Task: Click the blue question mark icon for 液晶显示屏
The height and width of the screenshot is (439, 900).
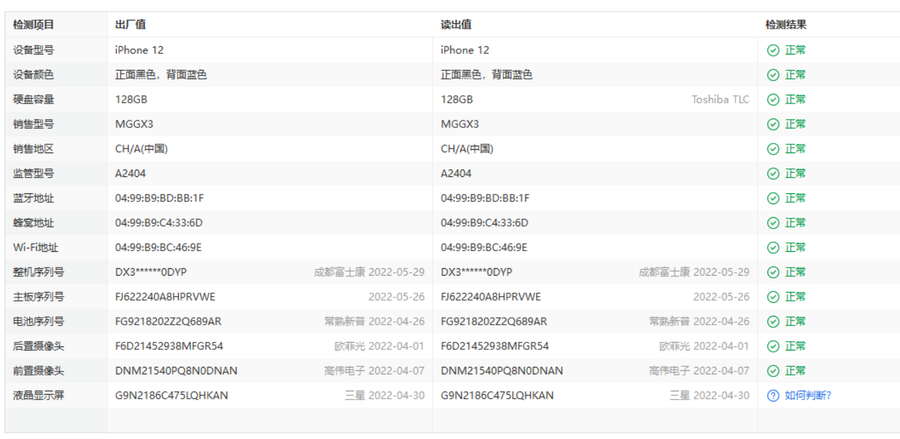Action: 772,395
